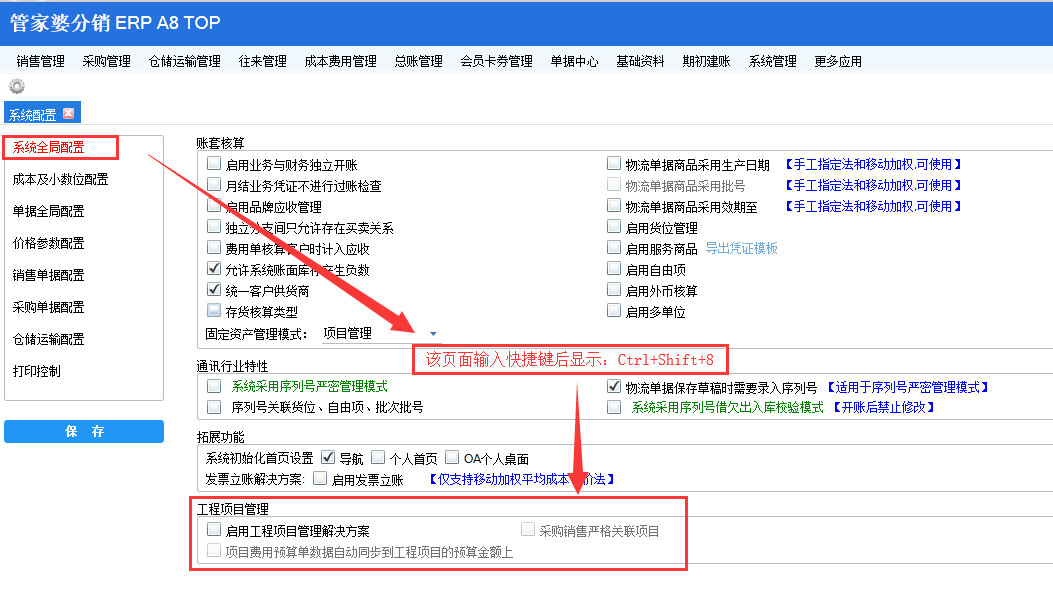Image resolution: width=1053 pixels, height=595 pixels.
Task: Click the 【开账后禁止修改】 note text
Action: tap(883, 408)
